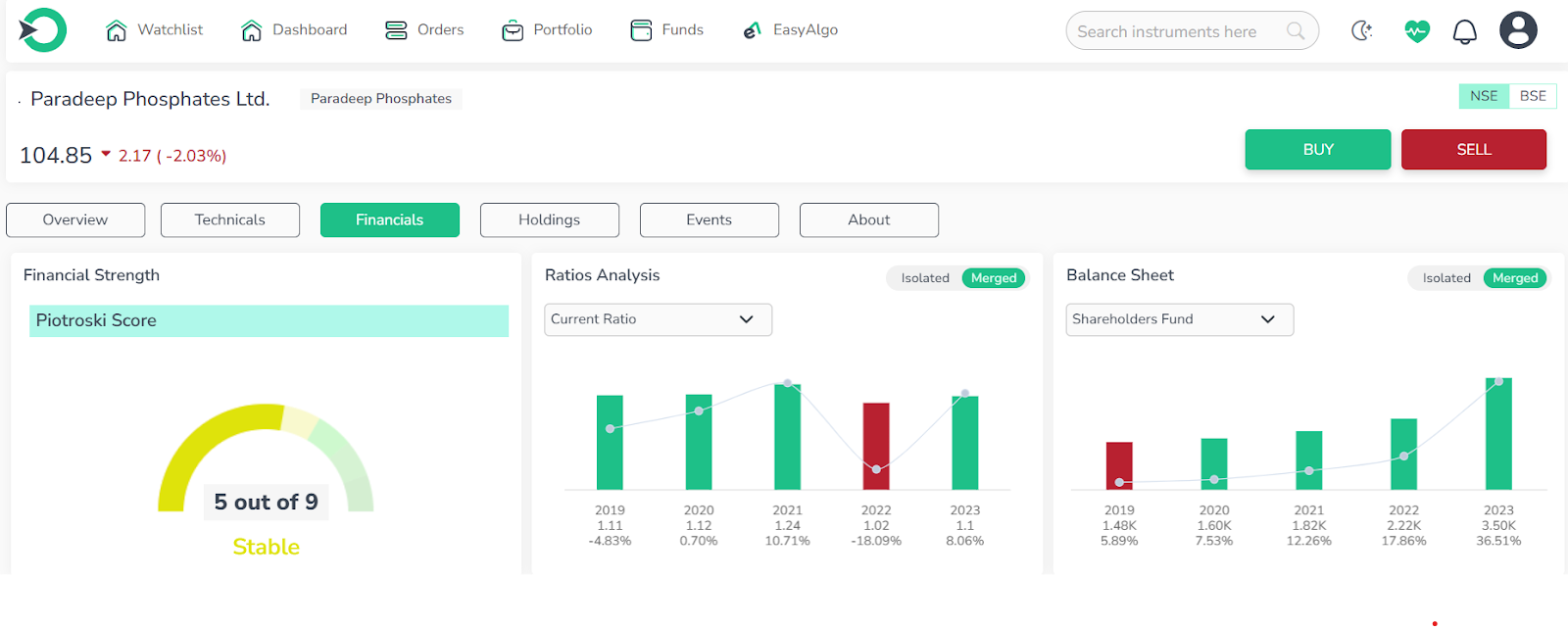1568x627 pixels.
Task: Click the search magnifier icon
Action: 1296,30
